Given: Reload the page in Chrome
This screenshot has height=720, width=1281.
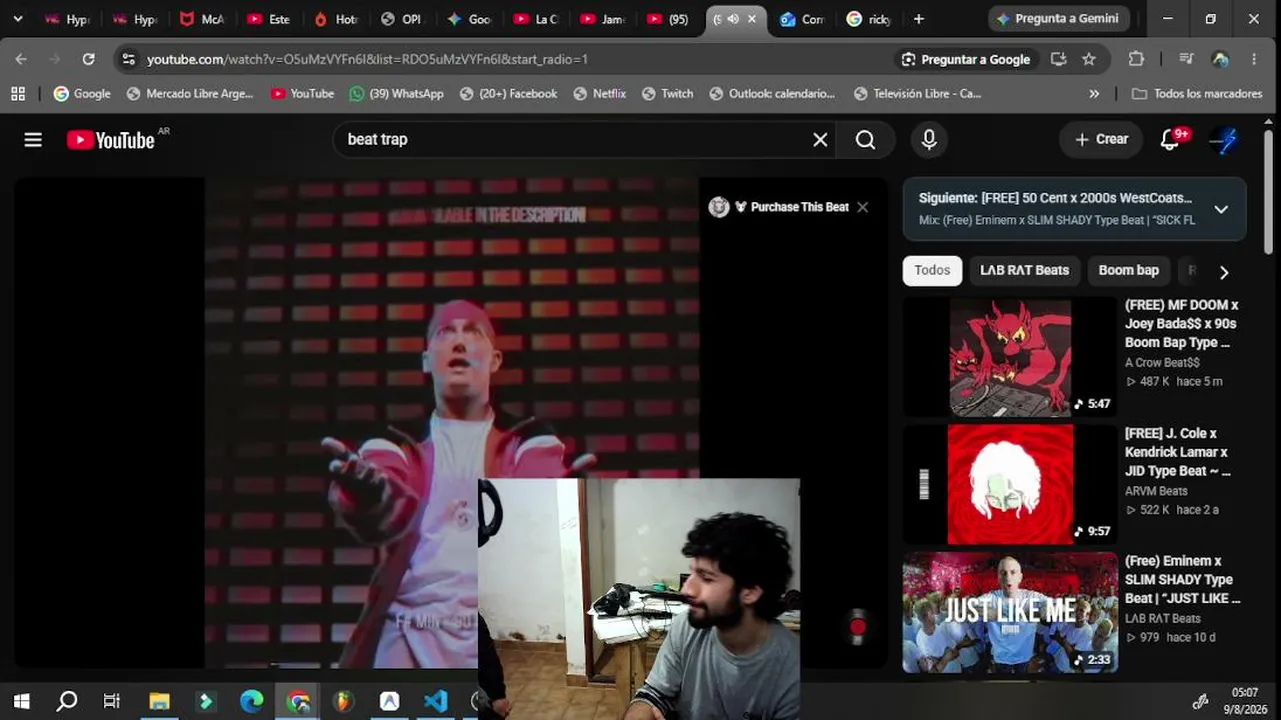Looking at the screenshot, I should (88, 59).
